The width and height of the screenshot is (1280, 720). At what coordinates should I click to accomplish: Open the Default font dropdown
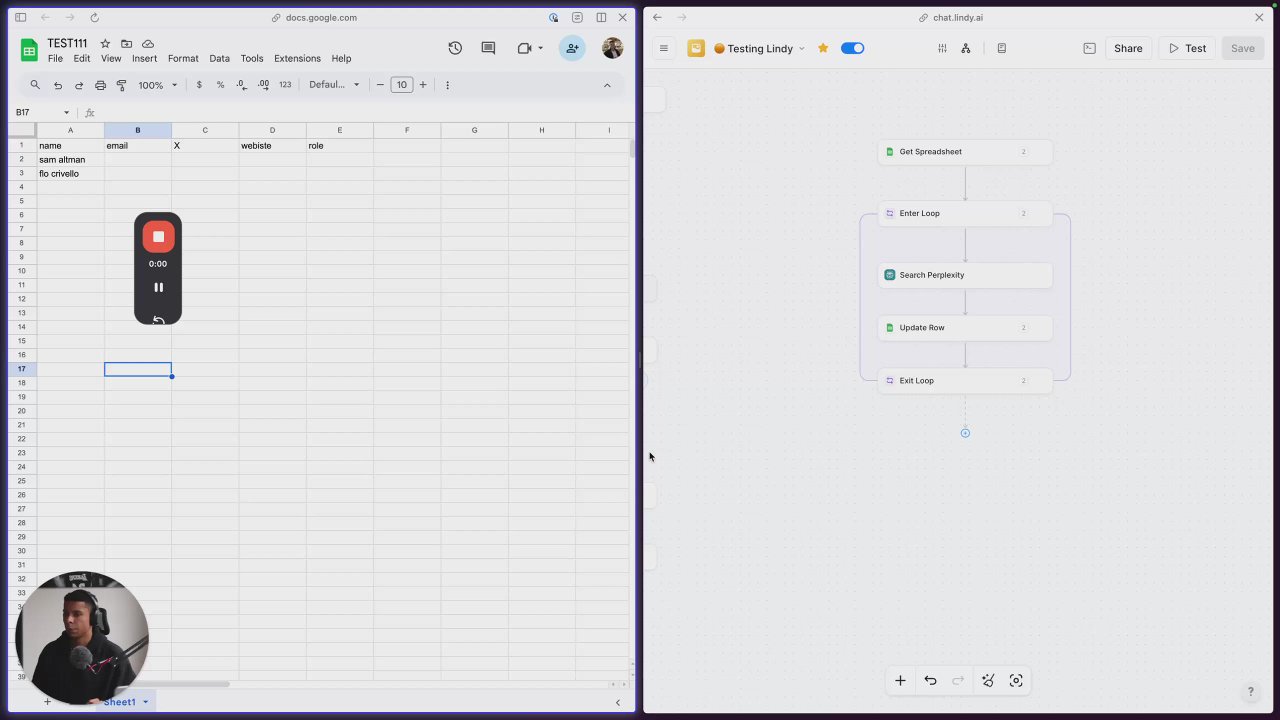(334, 85)
